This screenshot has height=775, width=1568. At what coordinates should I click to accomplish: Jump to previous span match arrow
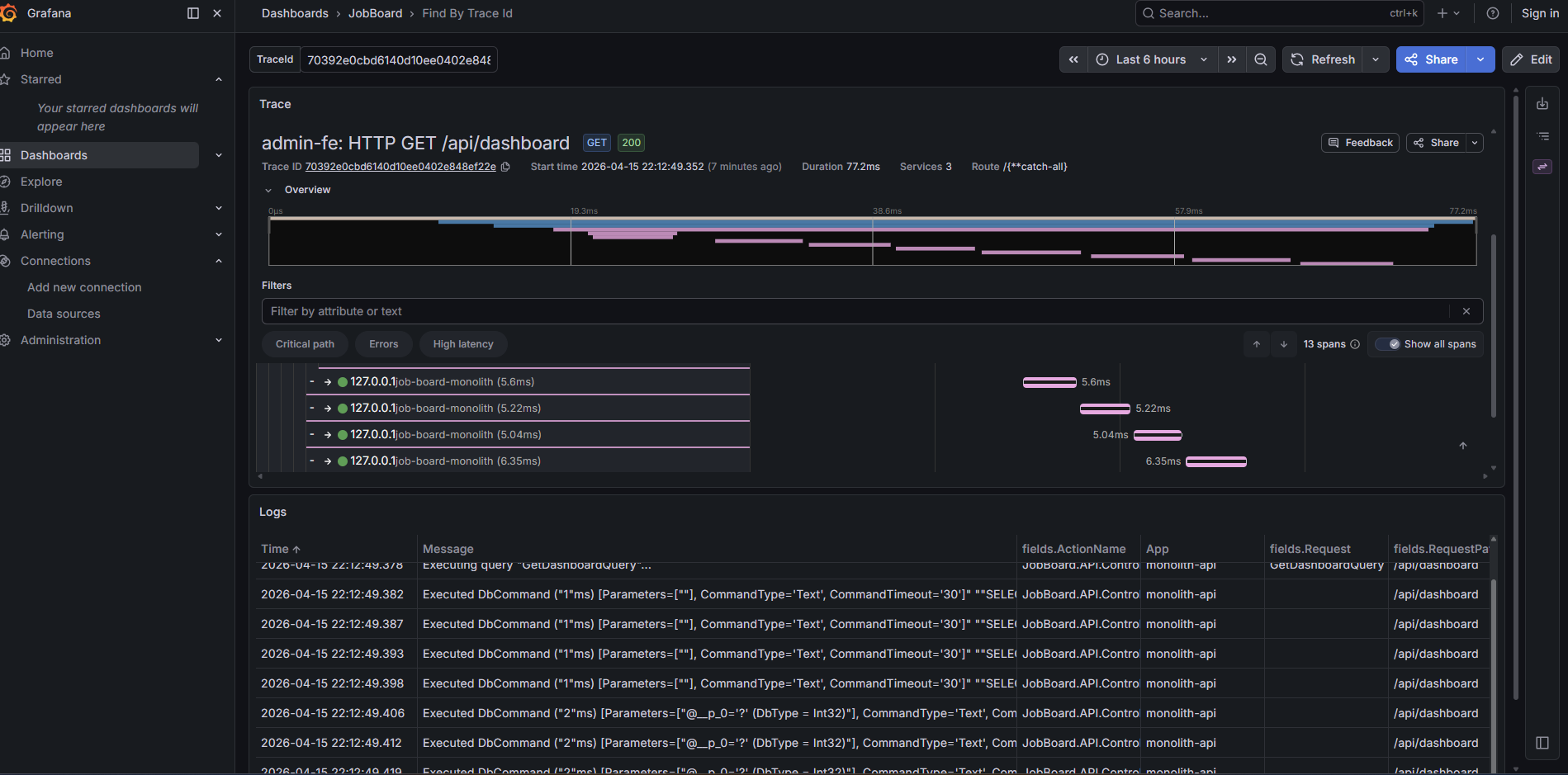click(1256, 344)
